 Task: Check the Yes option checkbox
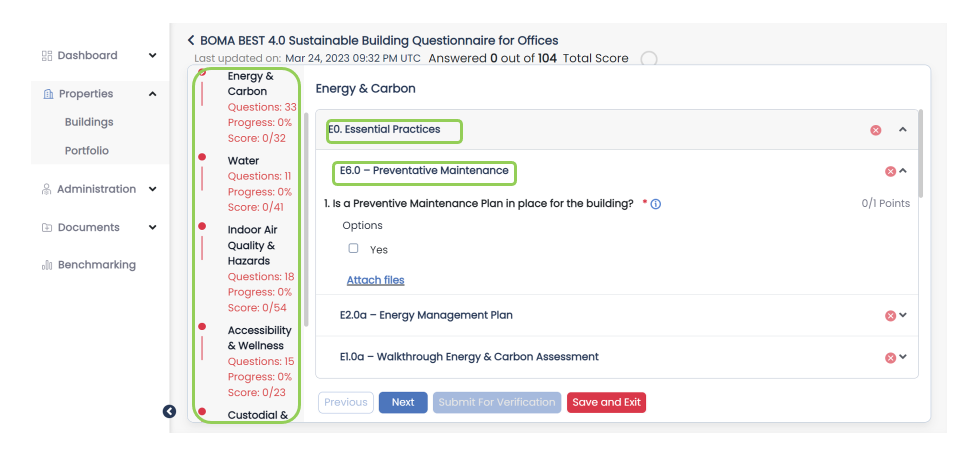tap(353, 248)
